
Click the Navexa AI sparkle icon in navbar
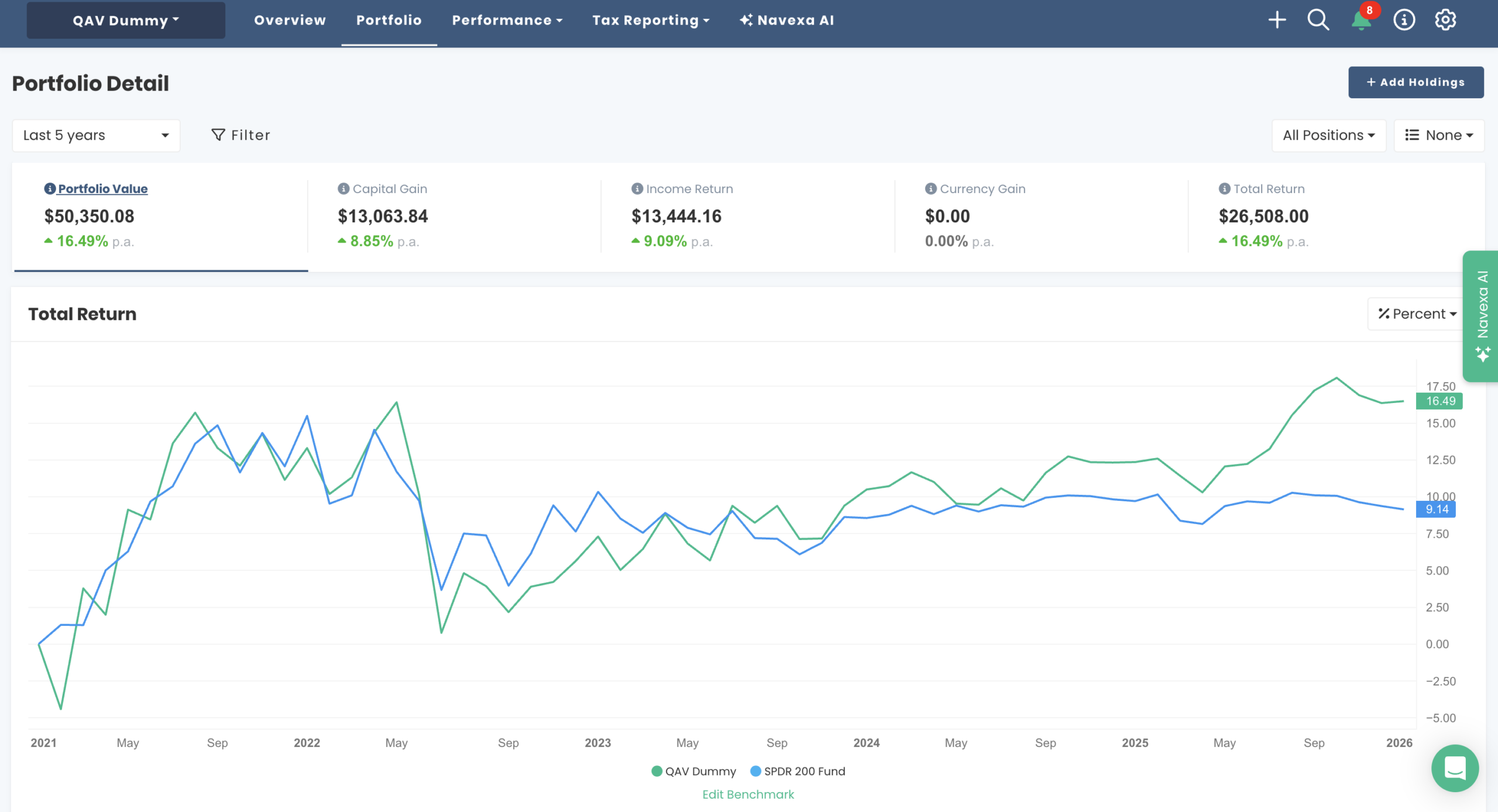(744, 19)
